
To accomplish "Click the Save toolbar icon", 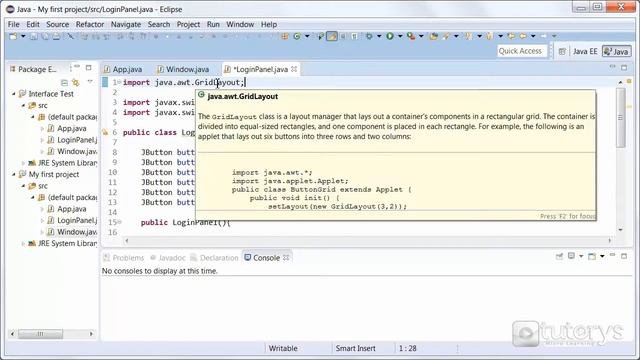I will tap(34, 36).
